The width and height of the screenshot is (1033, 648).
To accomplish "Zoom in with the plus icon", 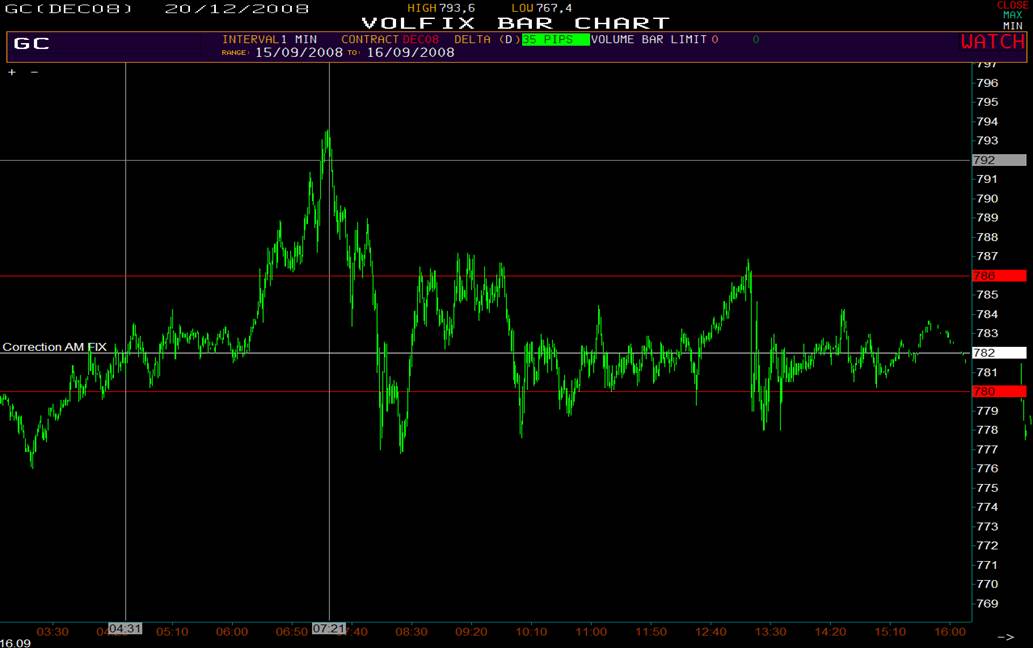I will point(12,72).
